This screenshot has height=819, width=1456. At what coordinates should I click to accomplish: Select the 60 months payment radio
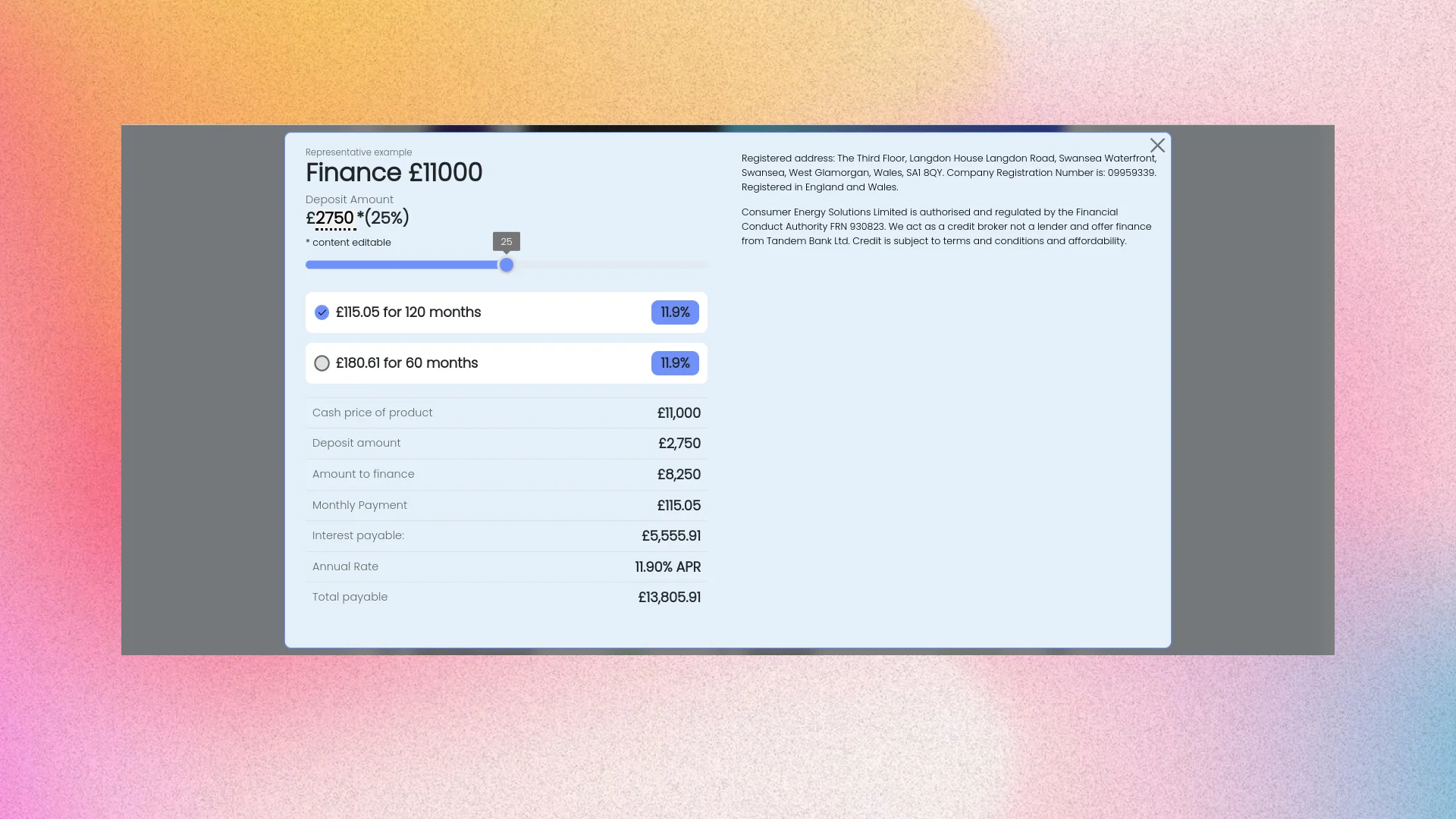[322, 363]
